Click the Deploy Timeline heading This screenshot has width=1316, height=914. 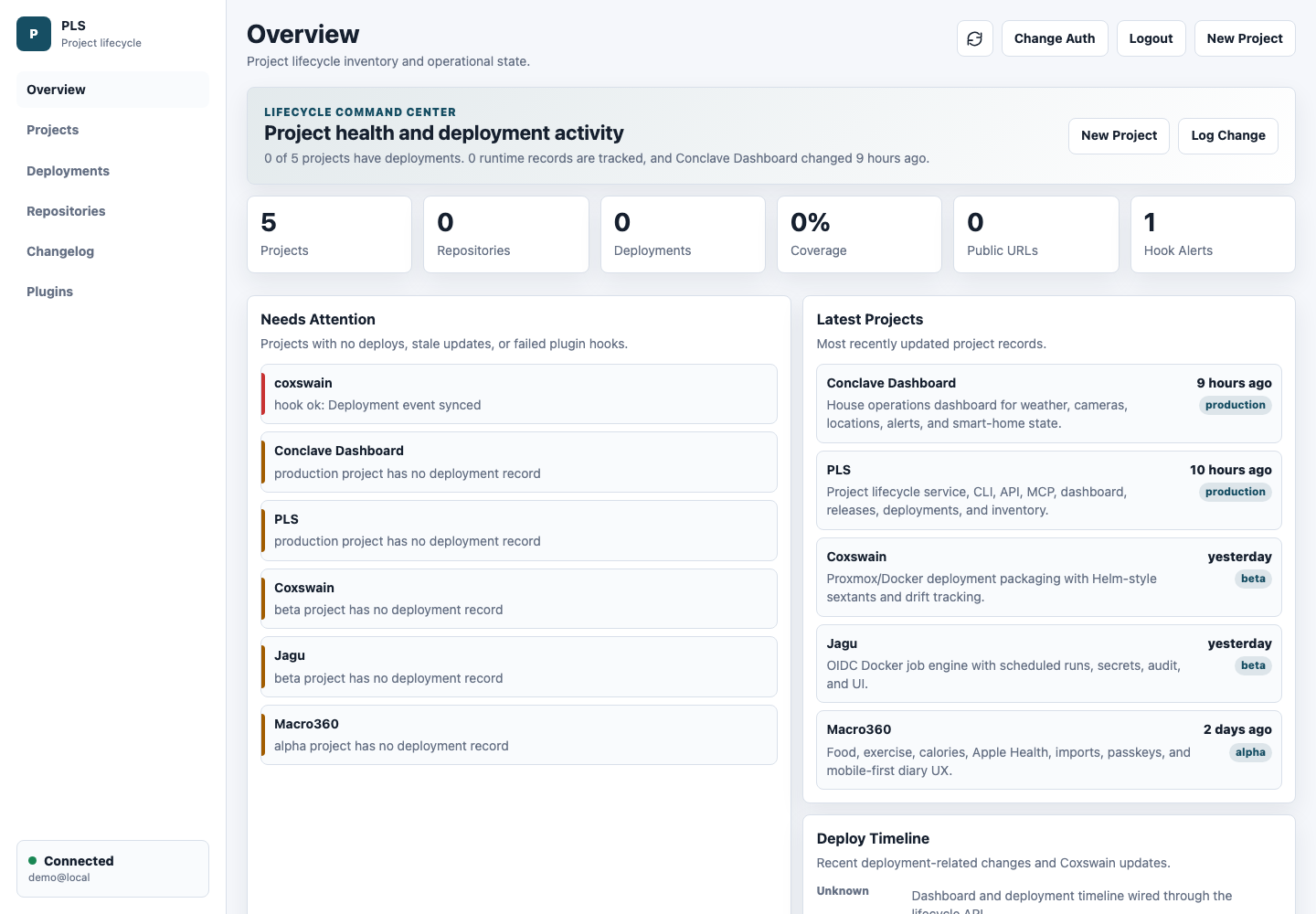click(873, 838)
